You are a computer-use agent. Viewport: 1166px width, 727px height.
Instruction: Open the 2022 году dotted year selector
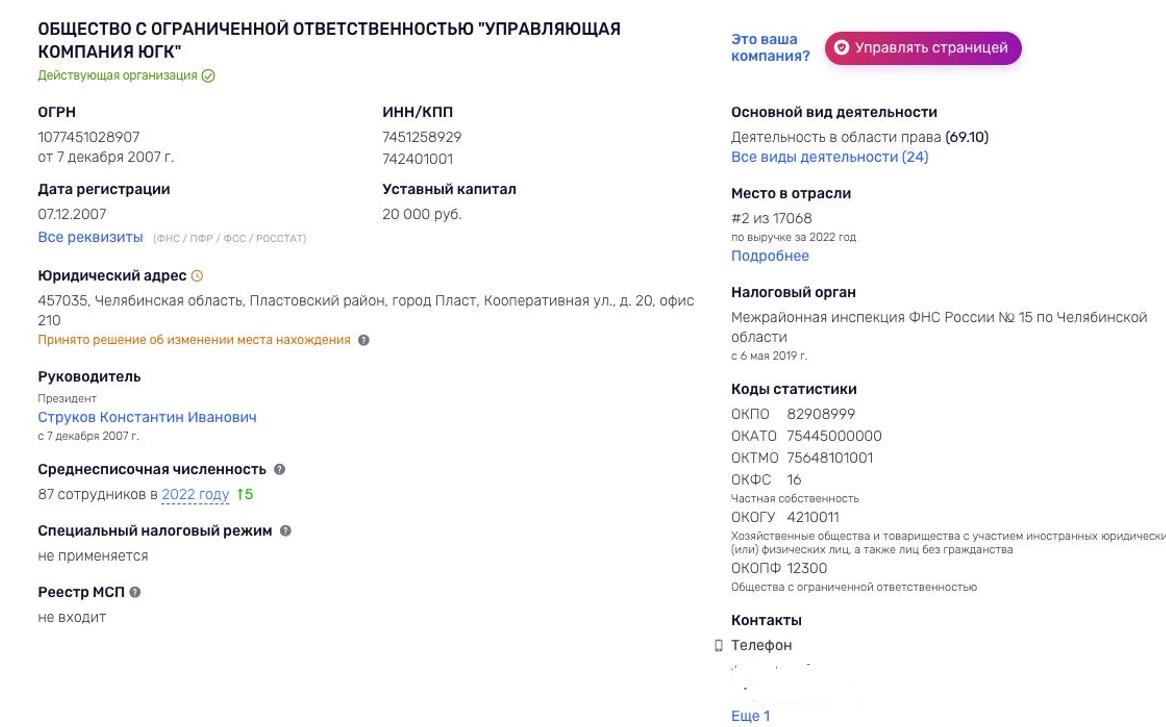pos(195,494)
